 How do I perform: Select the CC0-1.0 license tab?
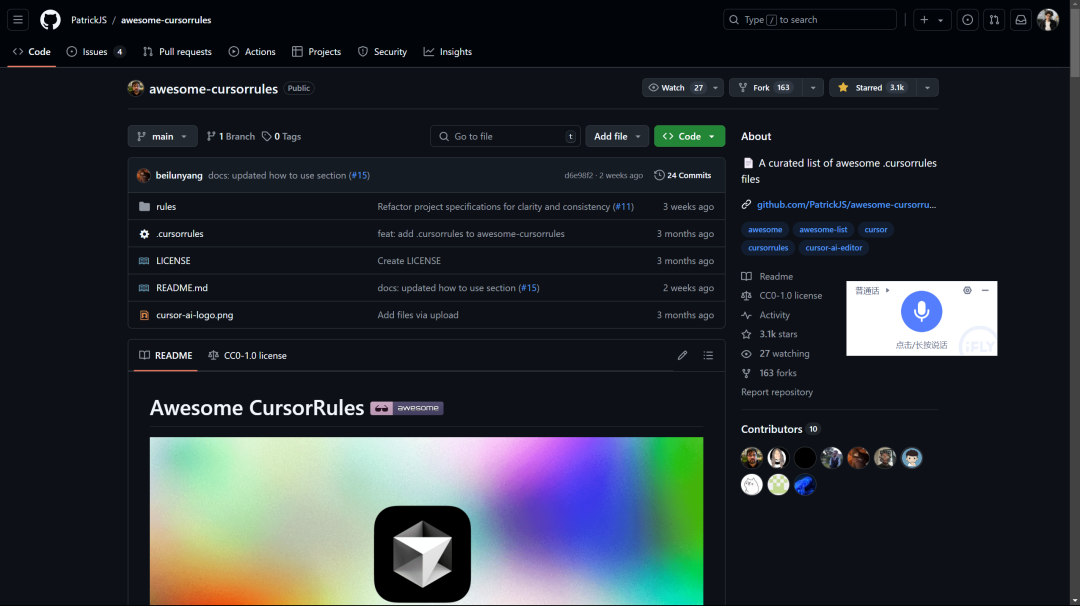(x=247, y=355)
